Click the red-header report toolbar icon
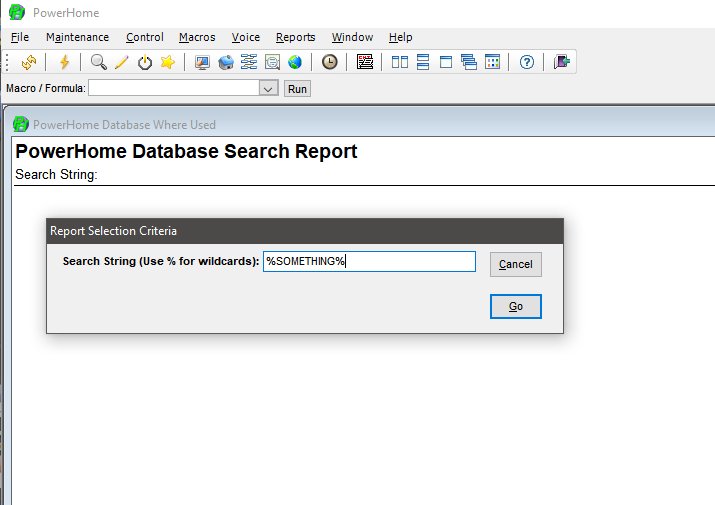Image resolution: width=715 pixels, height=505 pixels. pyautogui.click(x=365, y=62)
